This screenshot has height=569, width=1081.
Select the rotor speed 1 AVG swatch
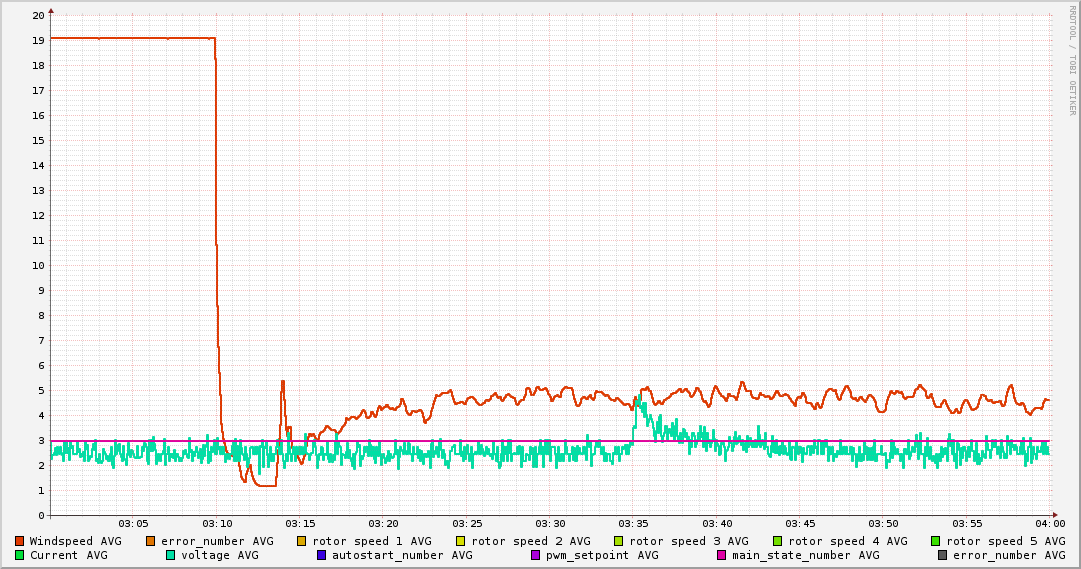(x=302, y=541)
